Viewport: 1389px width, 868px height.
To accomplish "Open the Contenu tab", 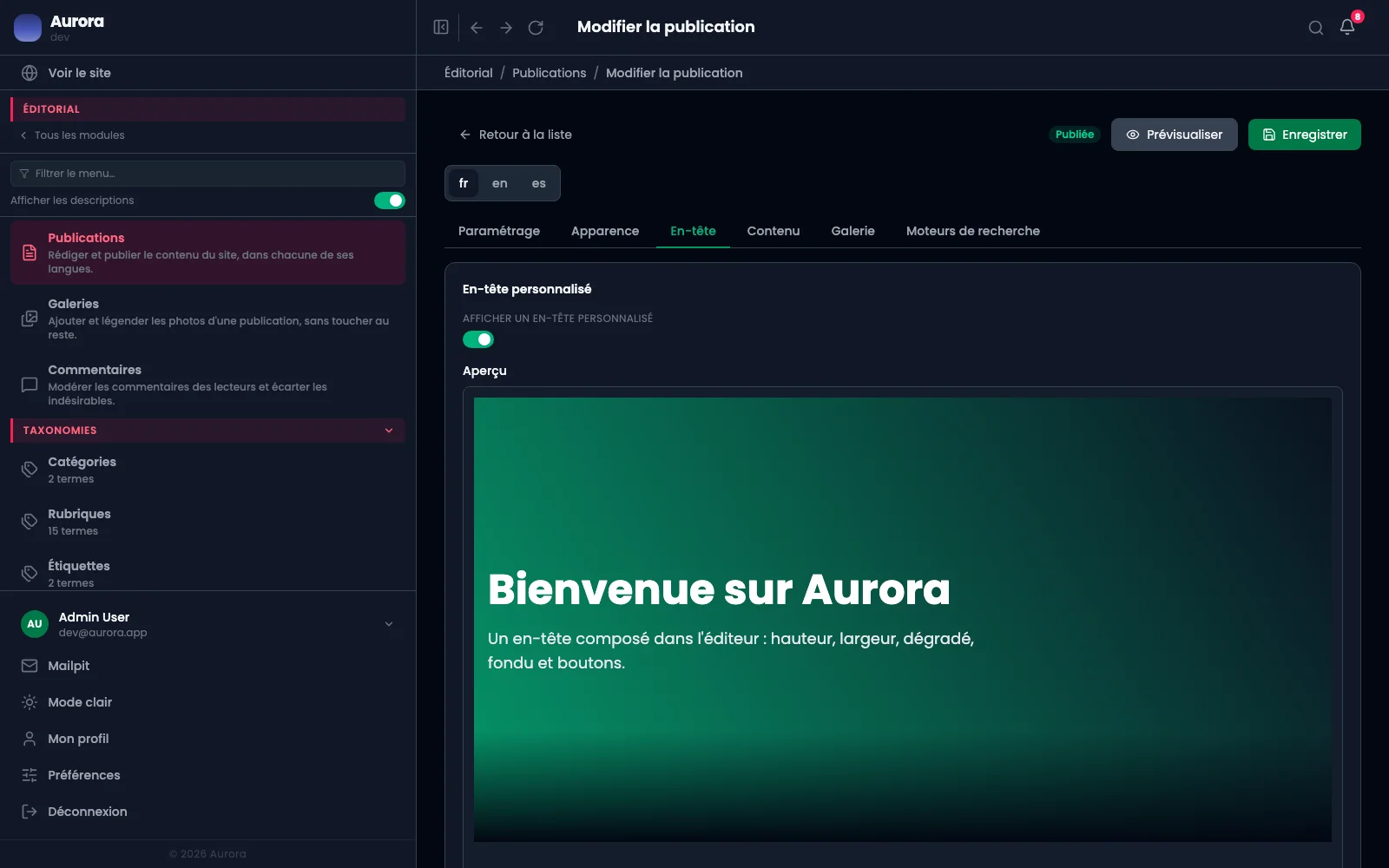I will click(x=773, y=231).
